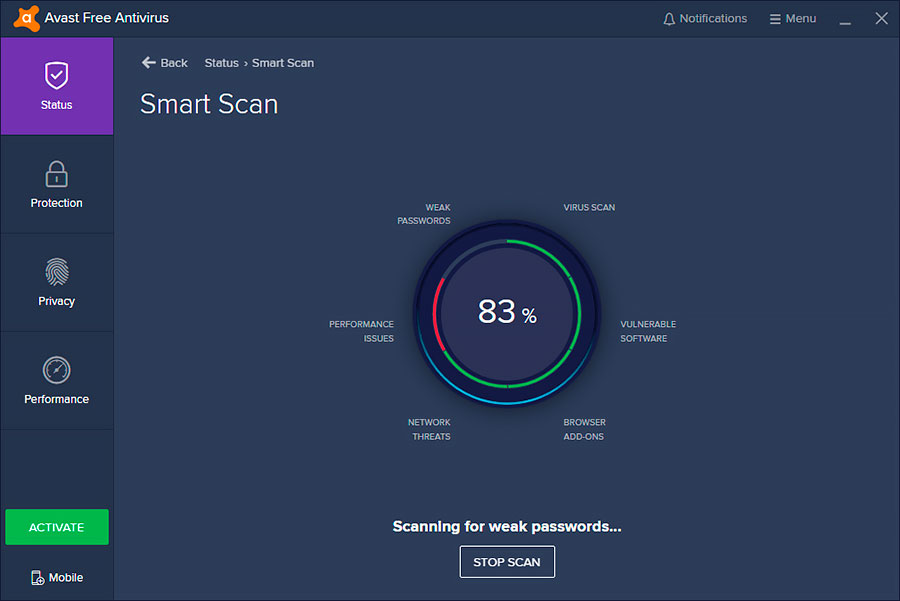Viewport: 900px width, 601px height.
Task: Click the Vulnerable Software label
Action: click(648, 331)
